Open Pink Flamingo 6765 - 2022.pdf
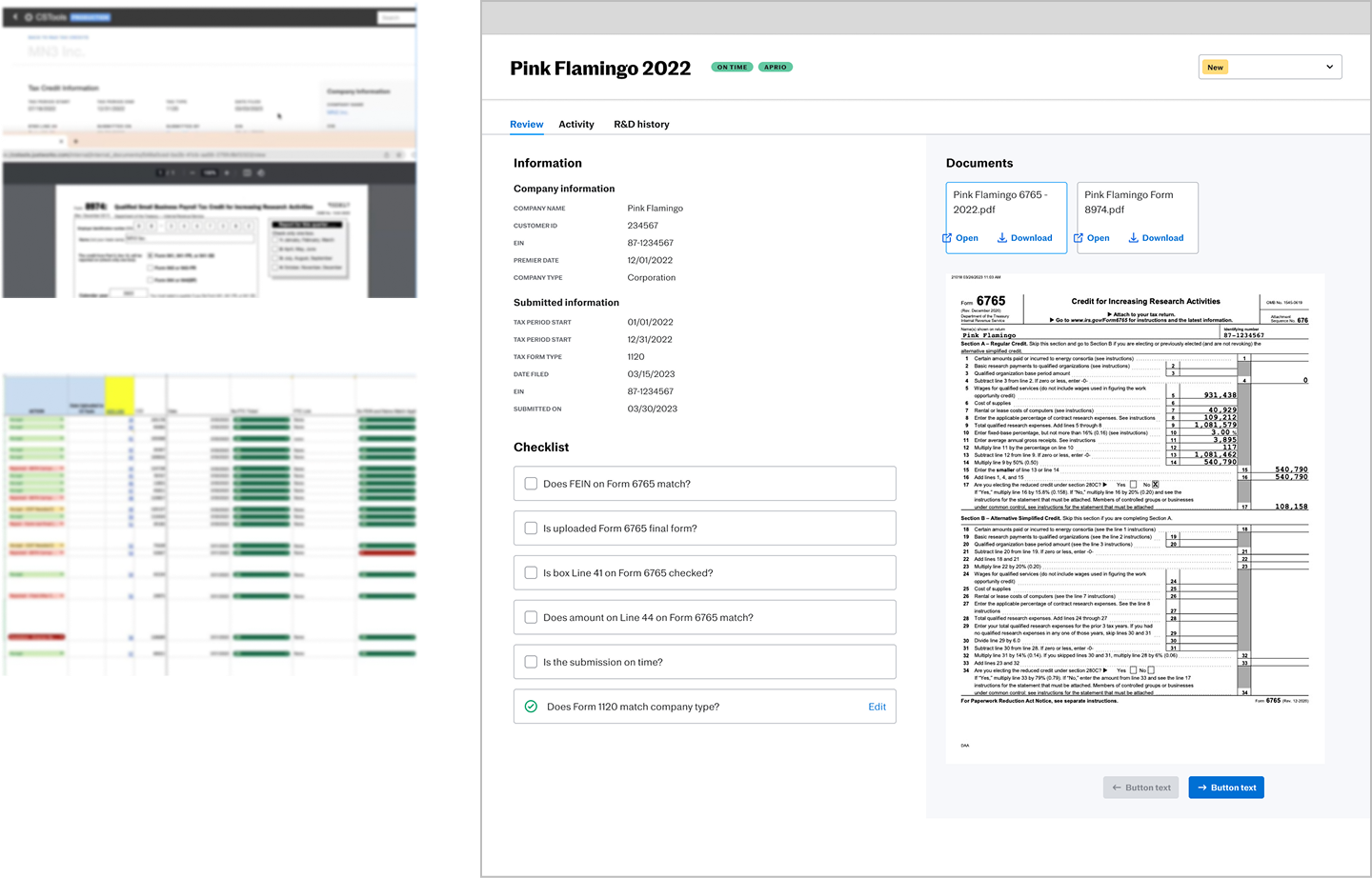 (960, 238)
